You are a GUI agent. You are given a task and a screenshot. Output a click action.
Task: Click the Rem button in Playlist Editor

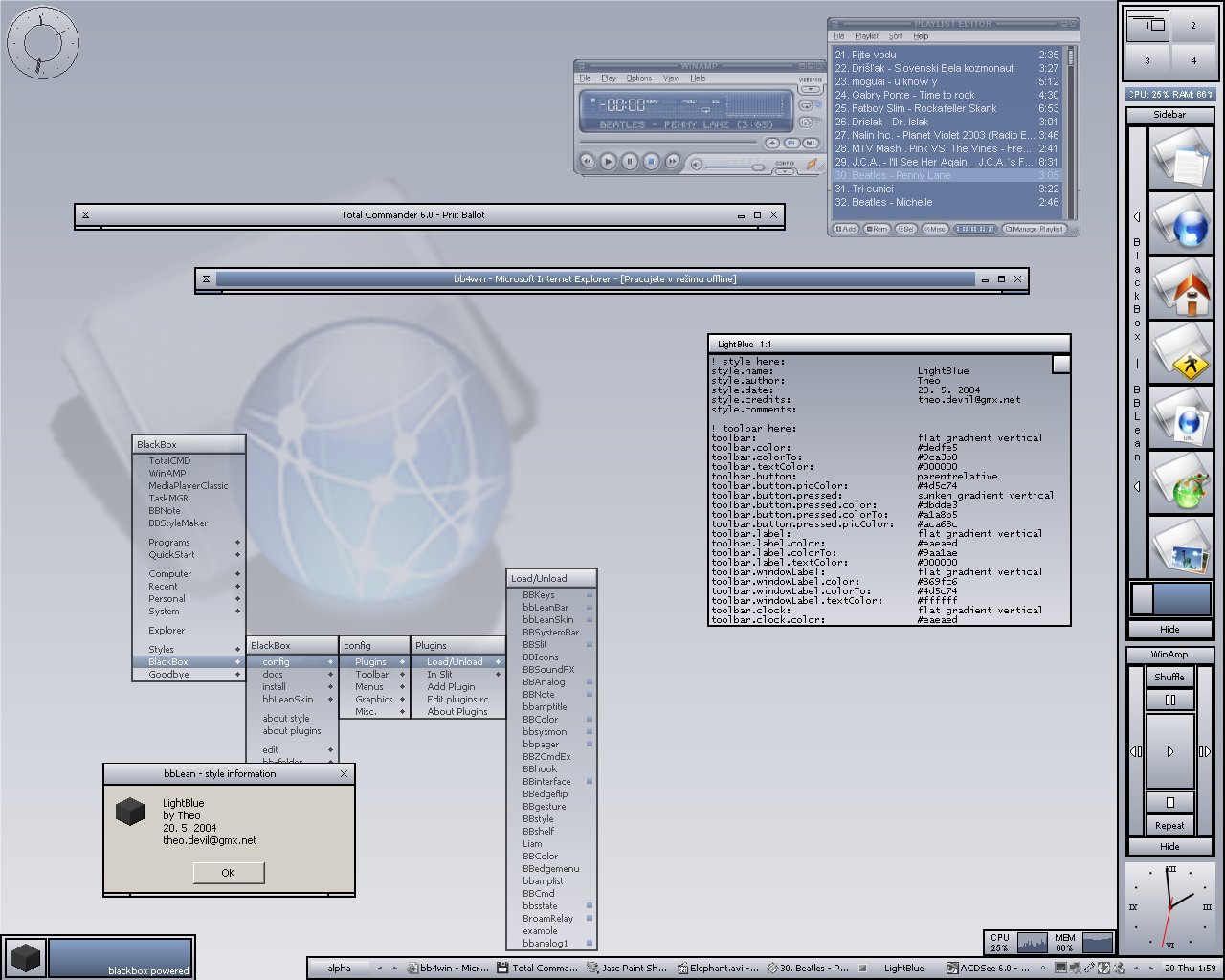tap(877, 229)
